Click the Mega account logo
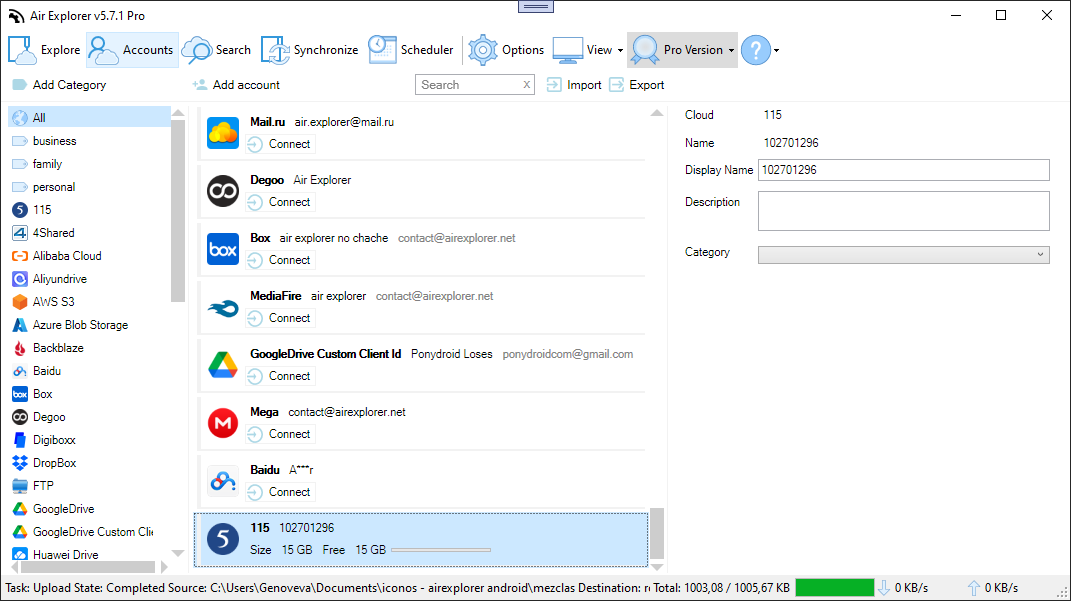Screen dimensions: 1071x601 222,424
